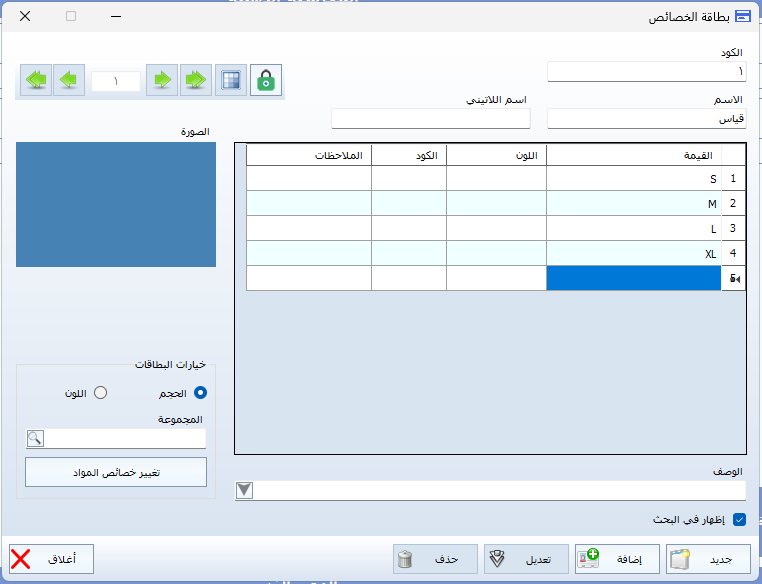
Task: Click the highlighted blue cell in row 5
Action: (634, 278)
